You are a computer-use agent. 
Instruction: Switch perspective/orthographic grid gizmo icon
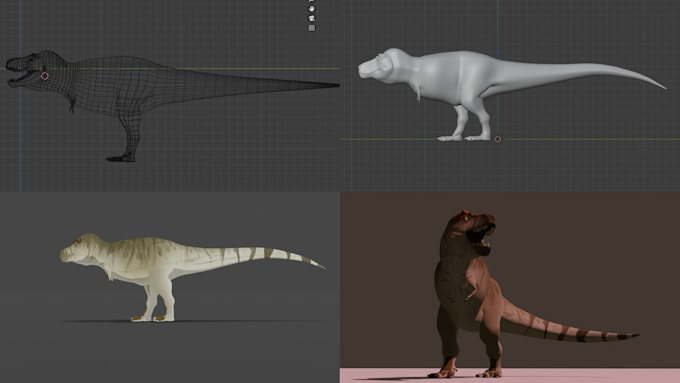[311, 28]
